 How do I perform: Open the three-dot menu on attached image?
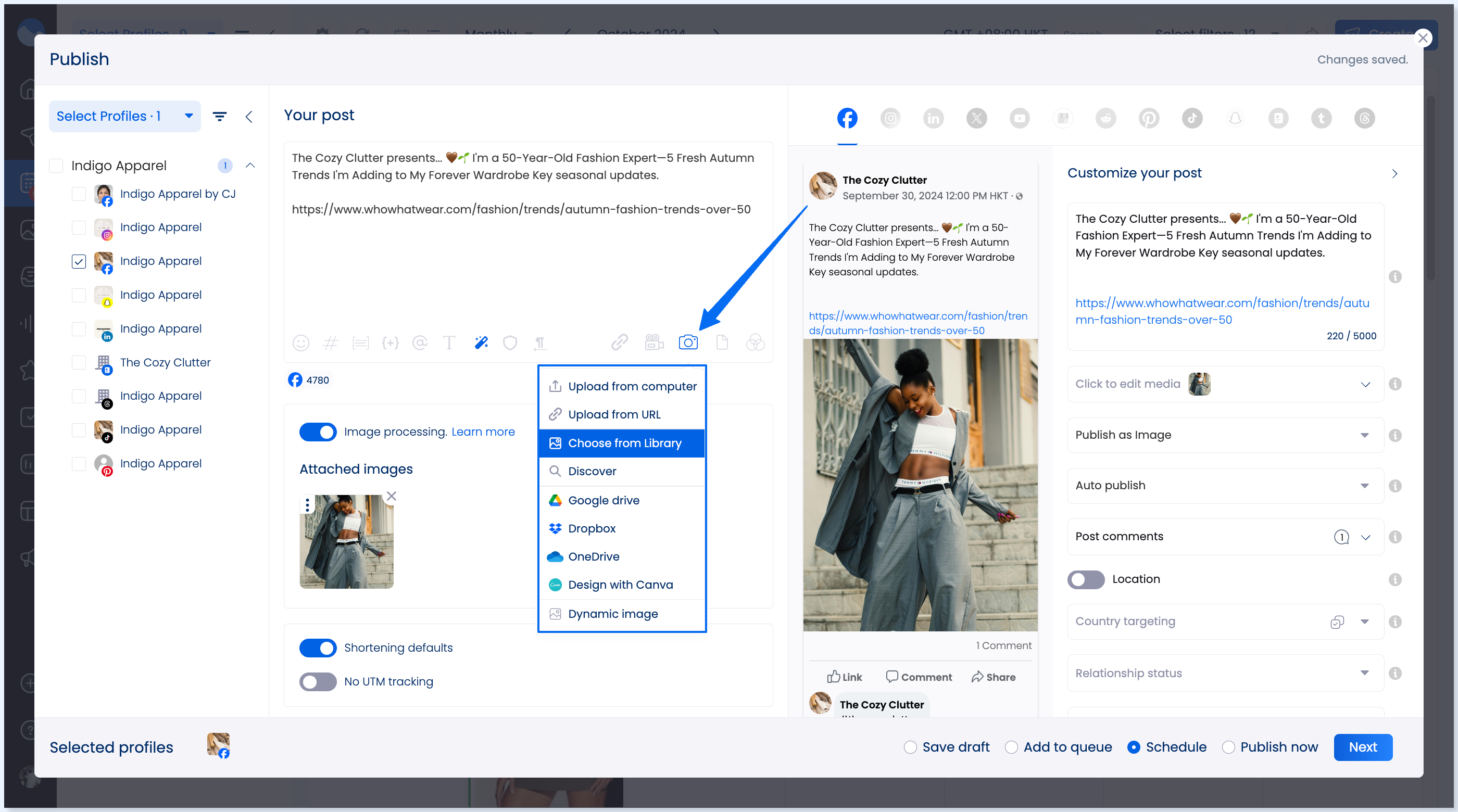point(307,504)
